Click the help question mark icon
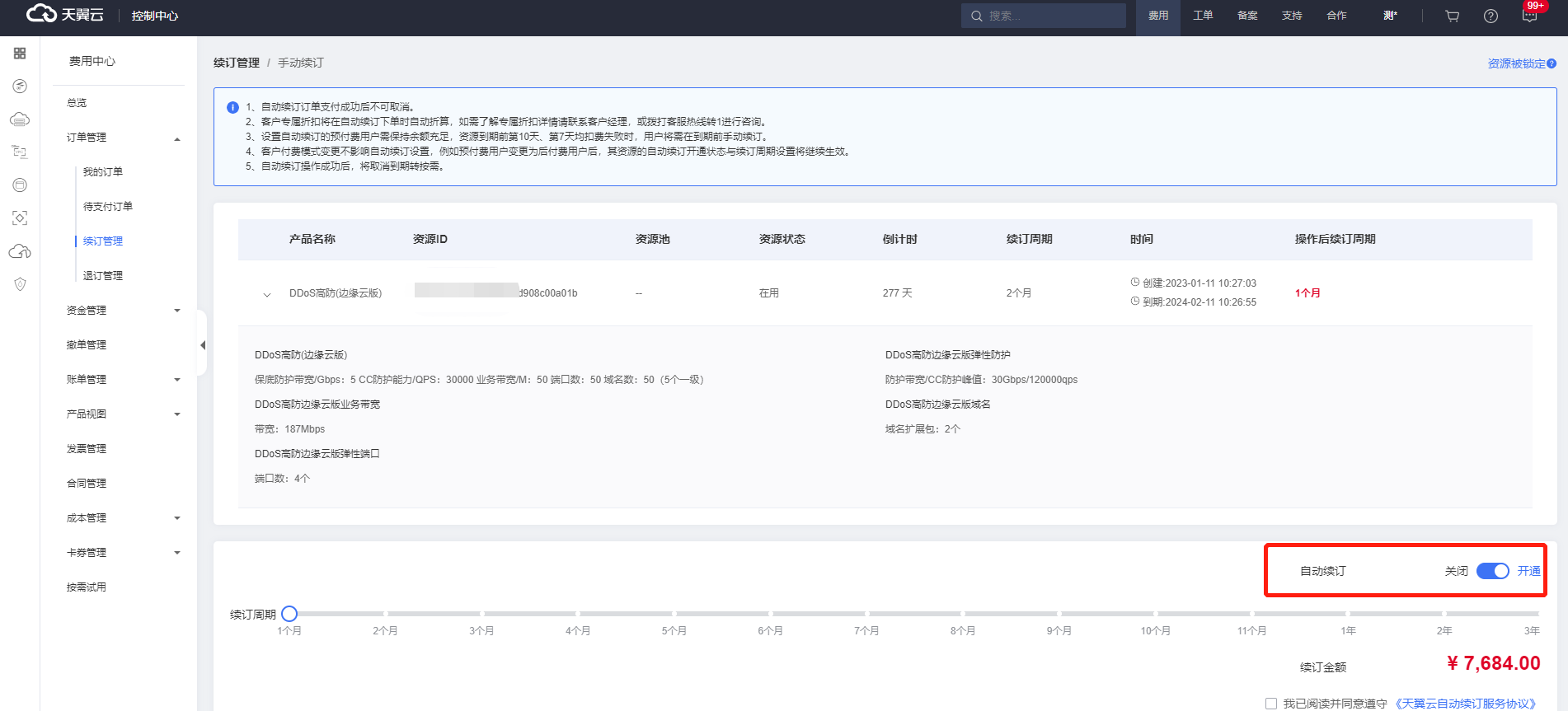This screenshot has height=711, width=1568. click(x=1491, y=16)
